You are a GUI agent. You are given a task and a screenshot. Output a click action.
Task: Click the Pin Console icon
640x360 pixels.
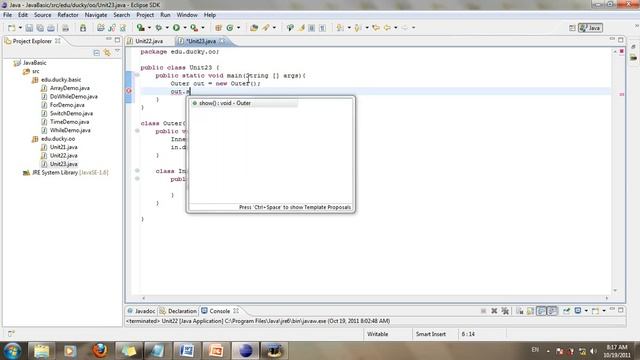click(x=567, y=311)
